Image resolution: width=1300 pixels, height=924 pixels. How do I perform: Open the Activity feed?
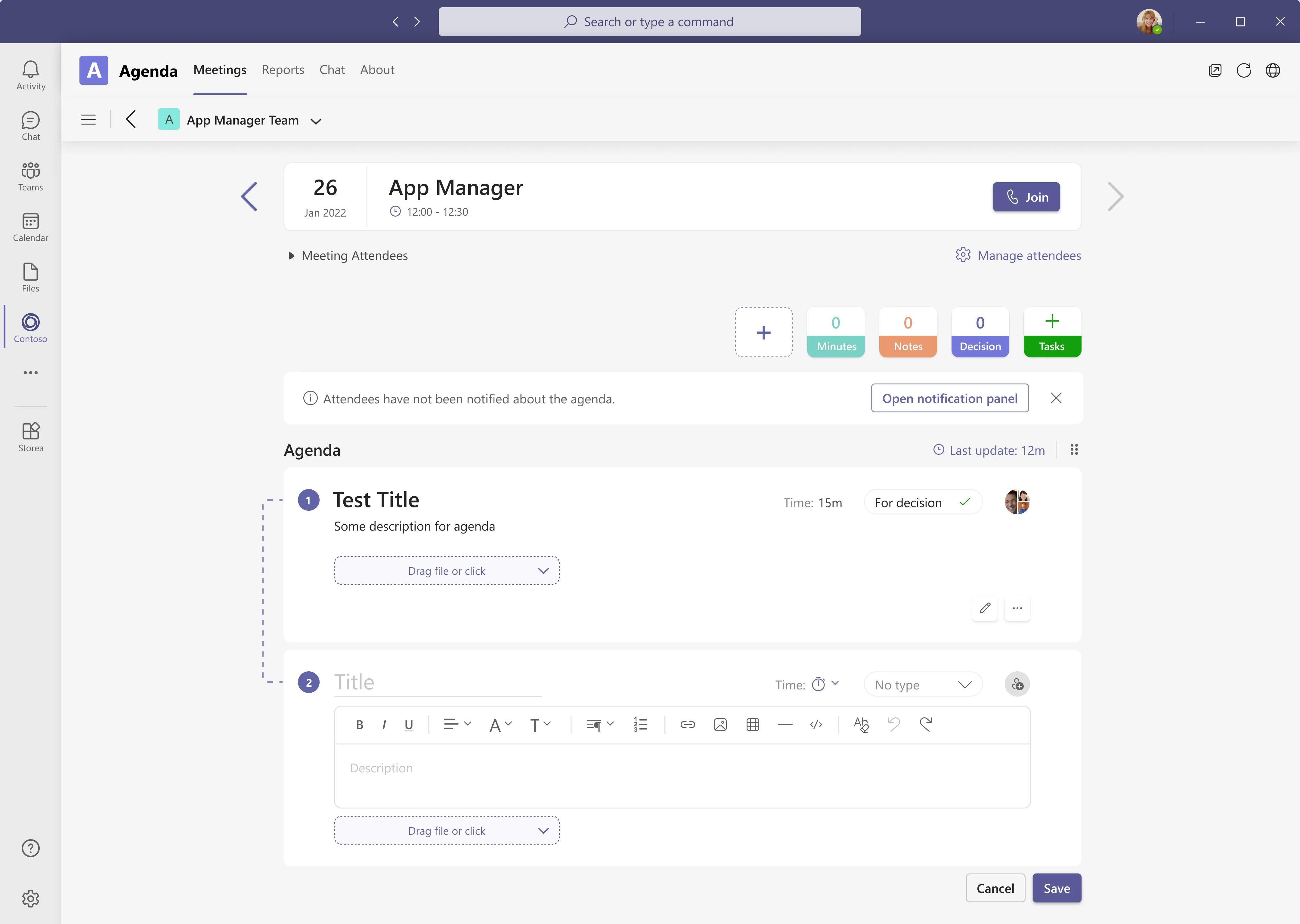31,76
